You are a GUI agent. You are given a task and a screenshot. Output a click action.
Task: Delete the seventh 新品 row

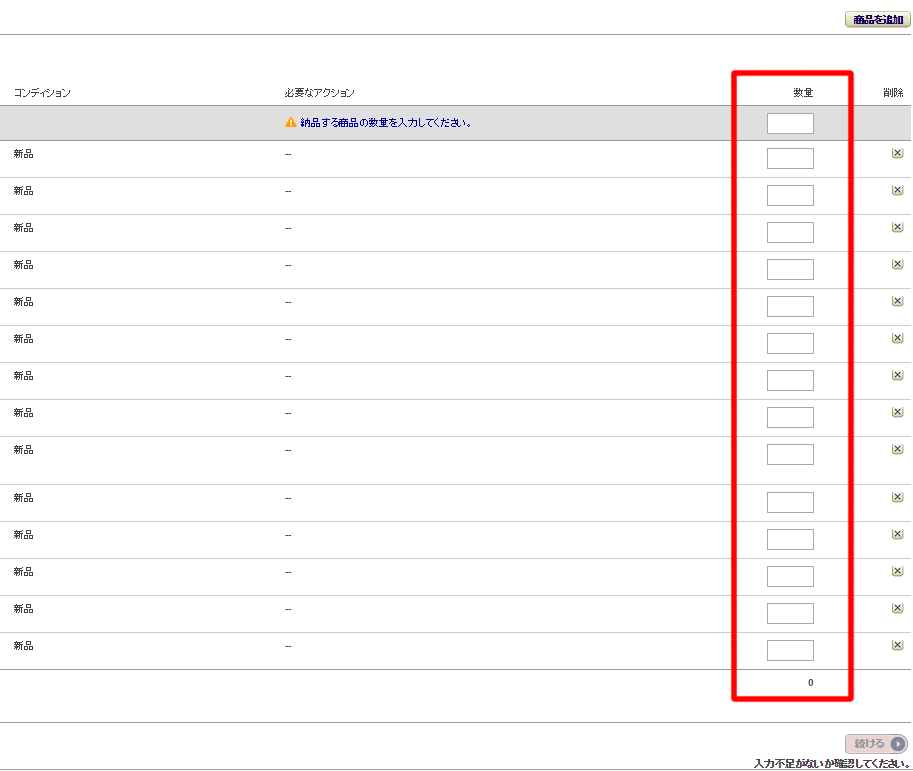897,375
